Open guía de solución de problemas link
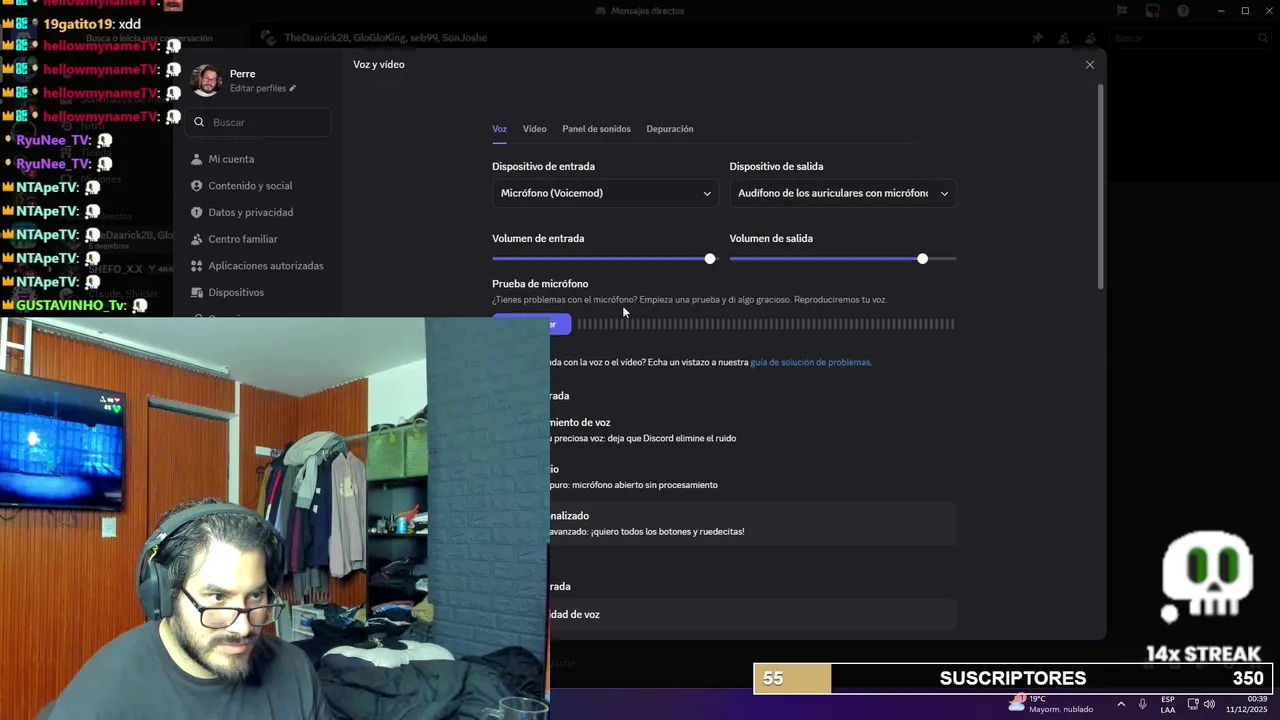The height and width of the screenshot is (720, 1280). [x=811, y=362]
